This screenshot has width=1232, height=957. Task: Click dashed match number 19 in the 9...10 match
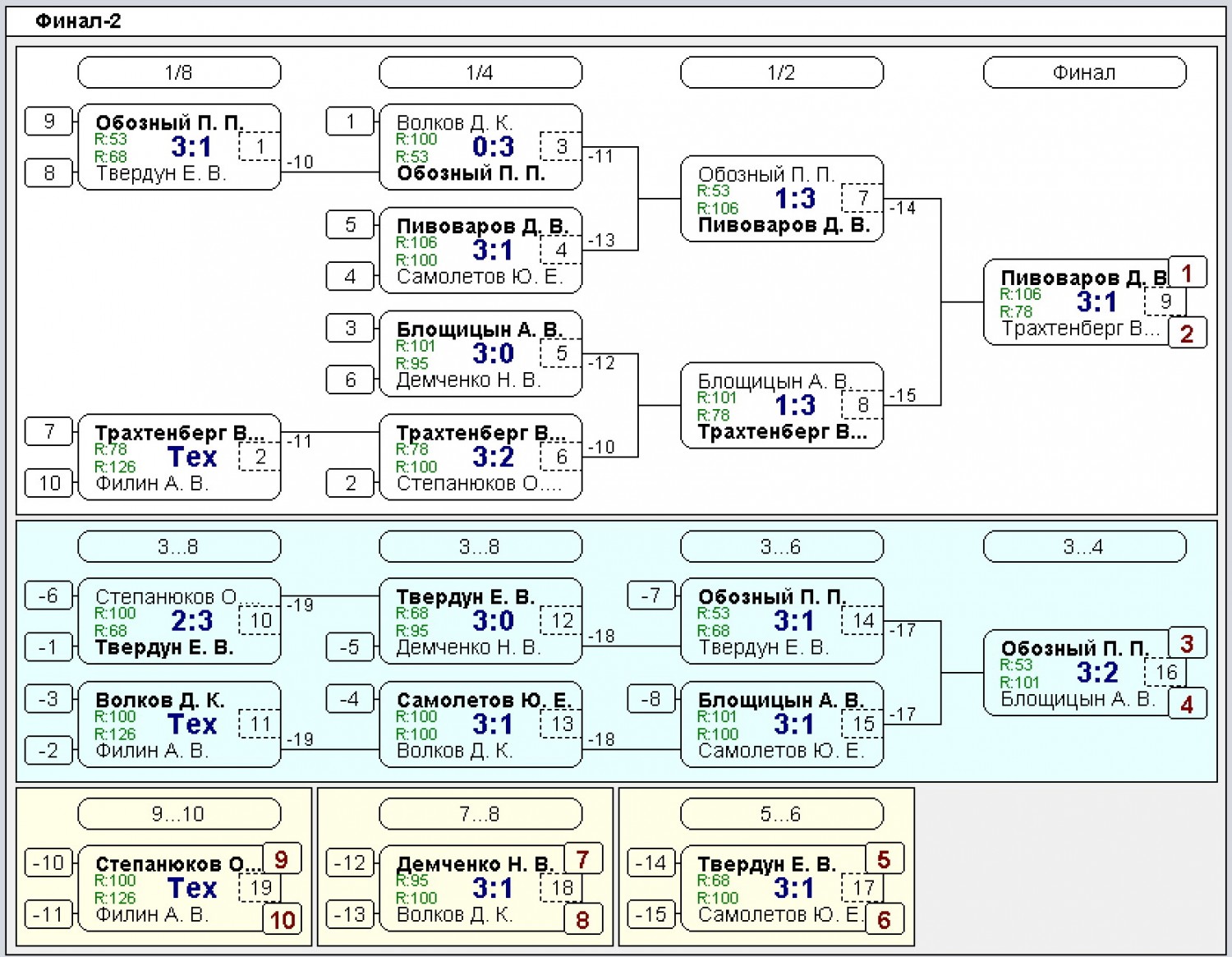click(260, 888)
